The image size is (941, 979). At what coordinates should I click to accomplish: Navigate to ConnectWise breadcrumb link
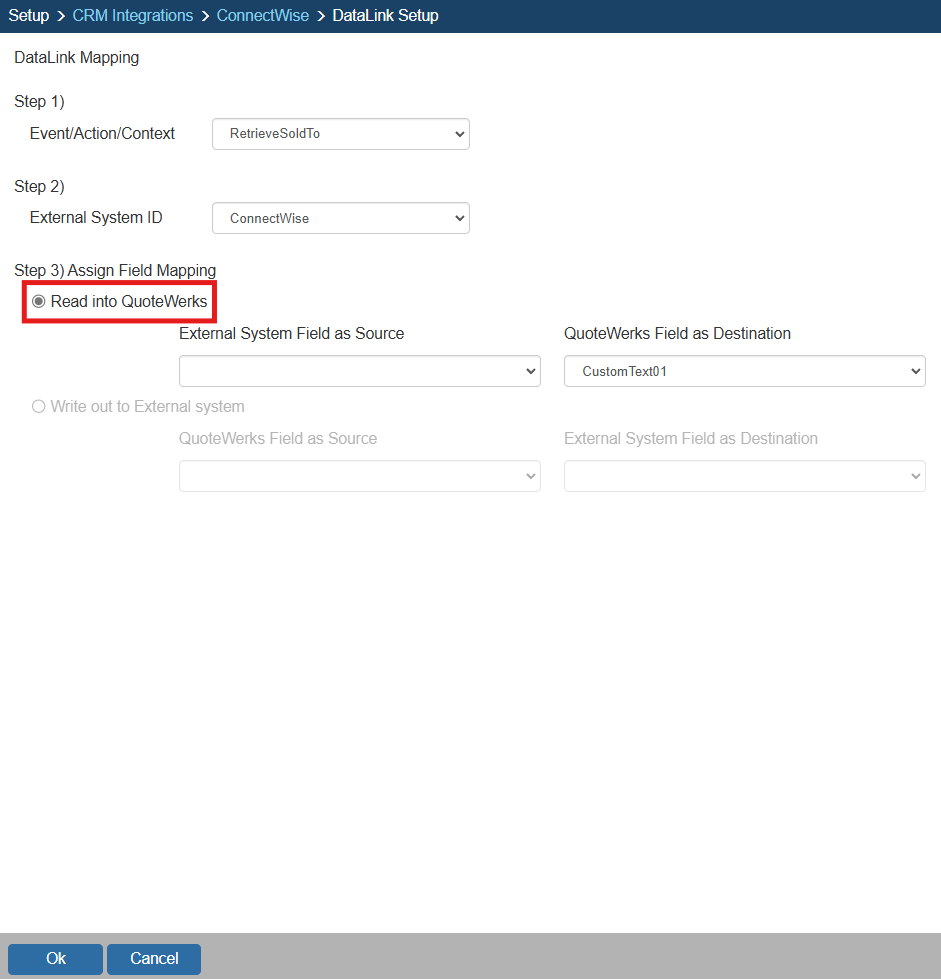[x=263, y=16]
